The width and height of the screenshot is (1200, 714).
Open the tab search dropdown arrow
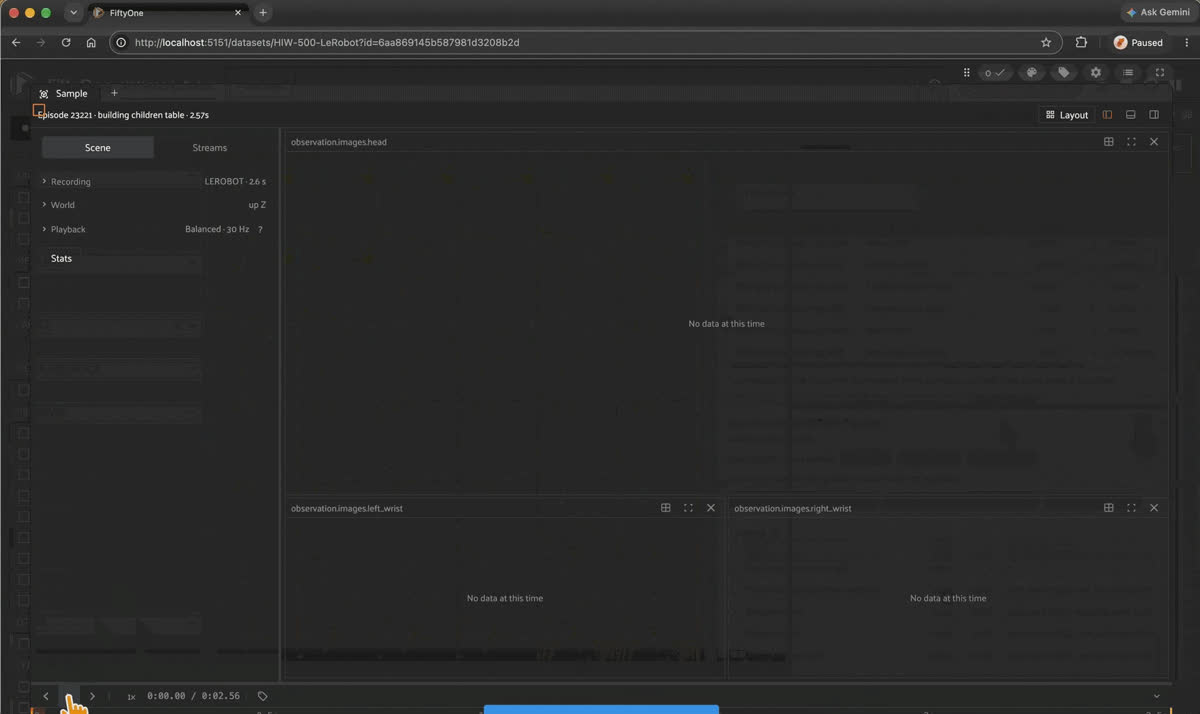click(x=74, y=13)
